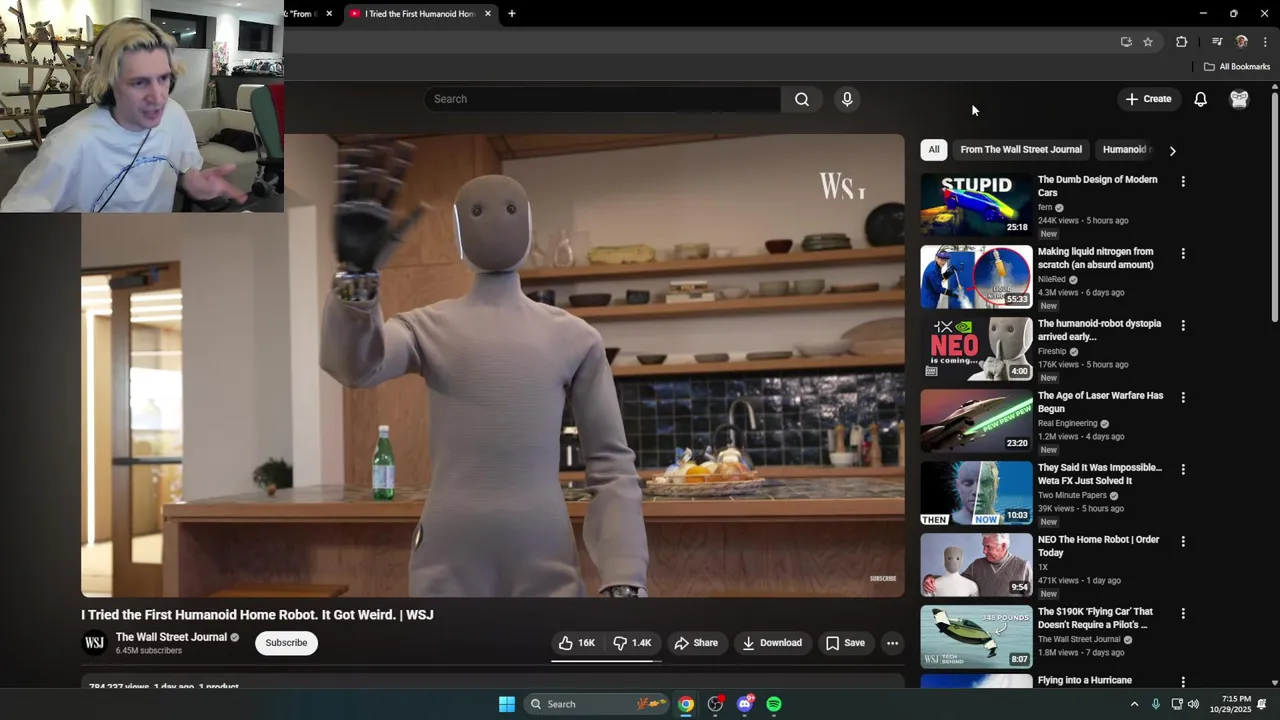The image size is (1280, 720).
Task: Bookmark this tab with star icon
Action: [x=1148, y=42]
